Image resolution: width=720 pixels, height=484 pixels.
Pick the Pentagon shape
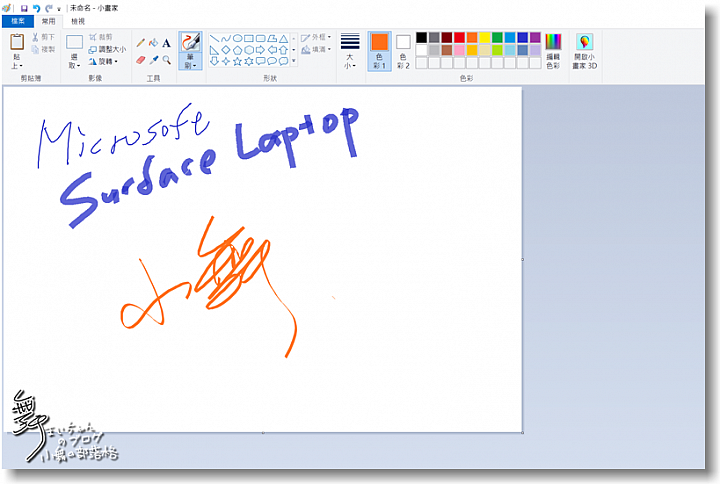point(237,50)
